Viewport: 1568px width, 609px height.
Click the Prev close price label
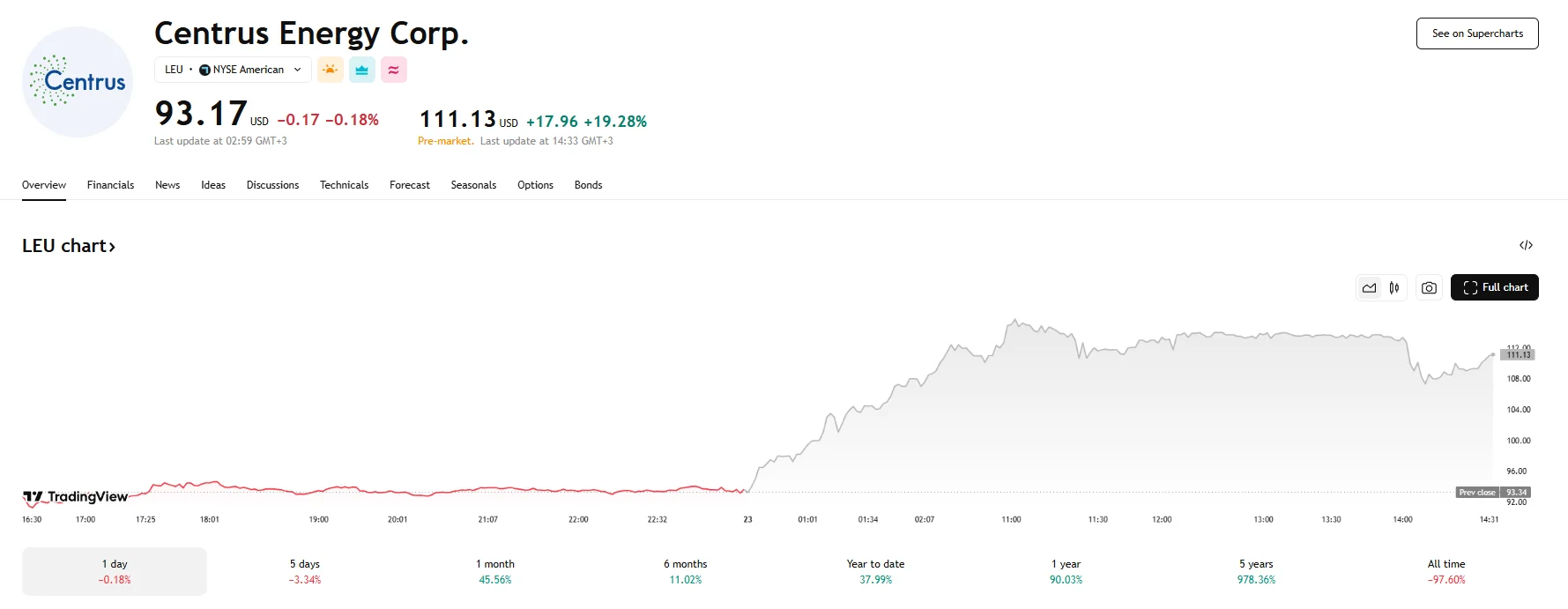[x=1477, y=493]
